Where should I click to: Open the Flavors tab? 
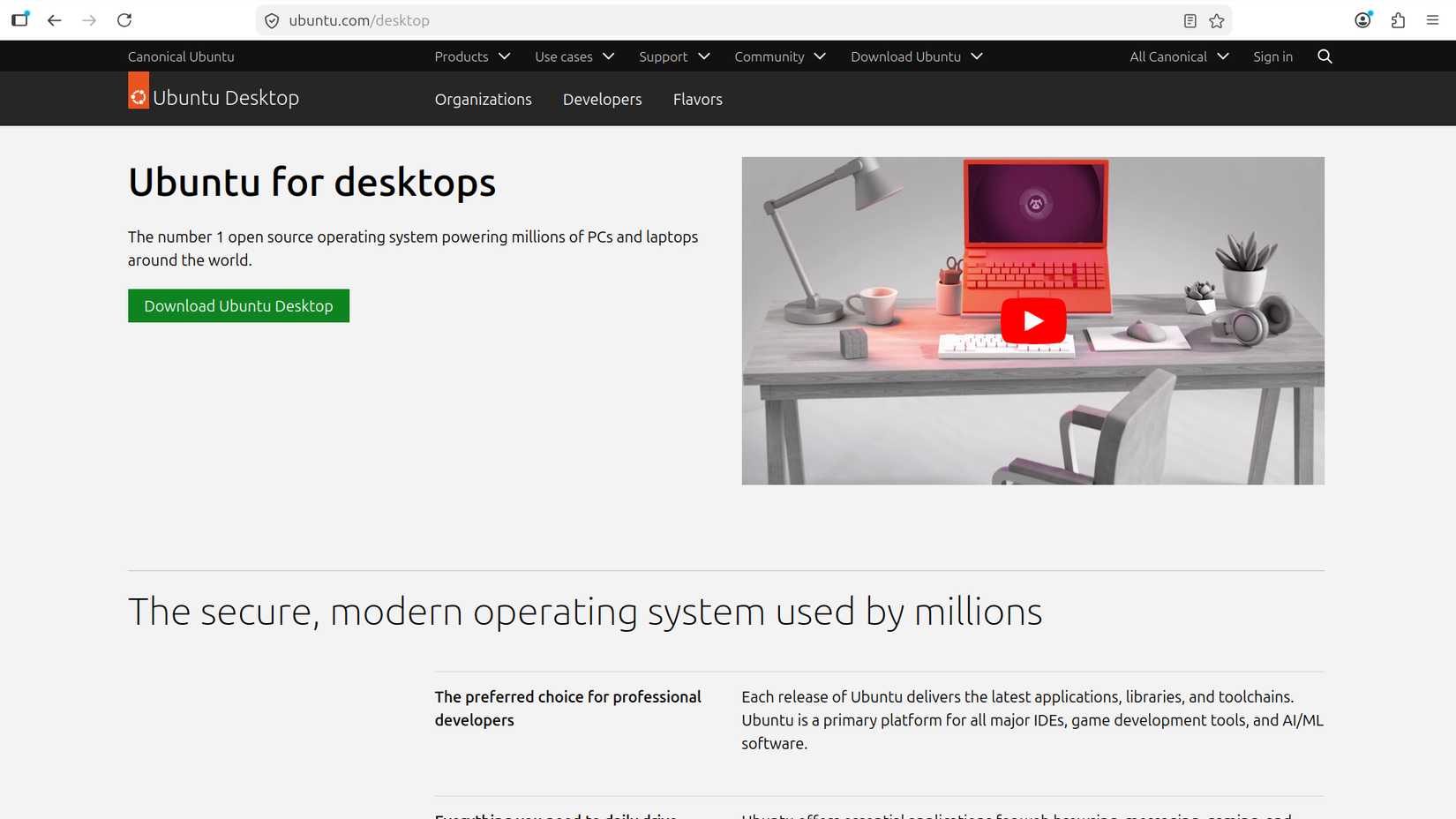[698, 100]
